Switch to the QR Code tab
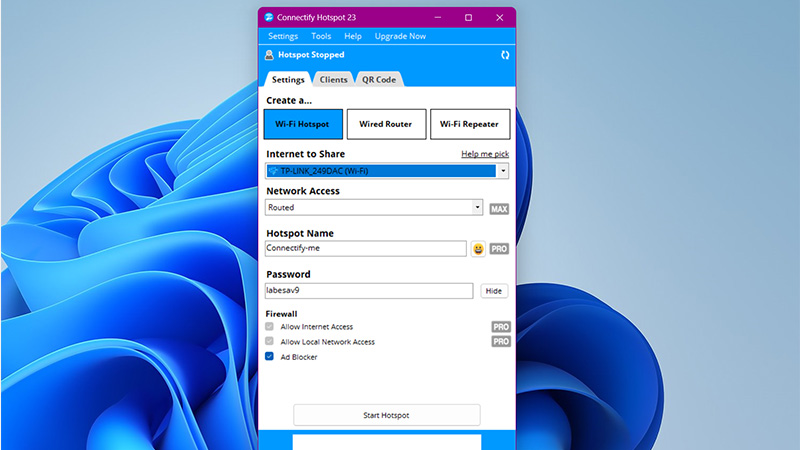Screen dimensions: 800x450 tap(379, 80)
